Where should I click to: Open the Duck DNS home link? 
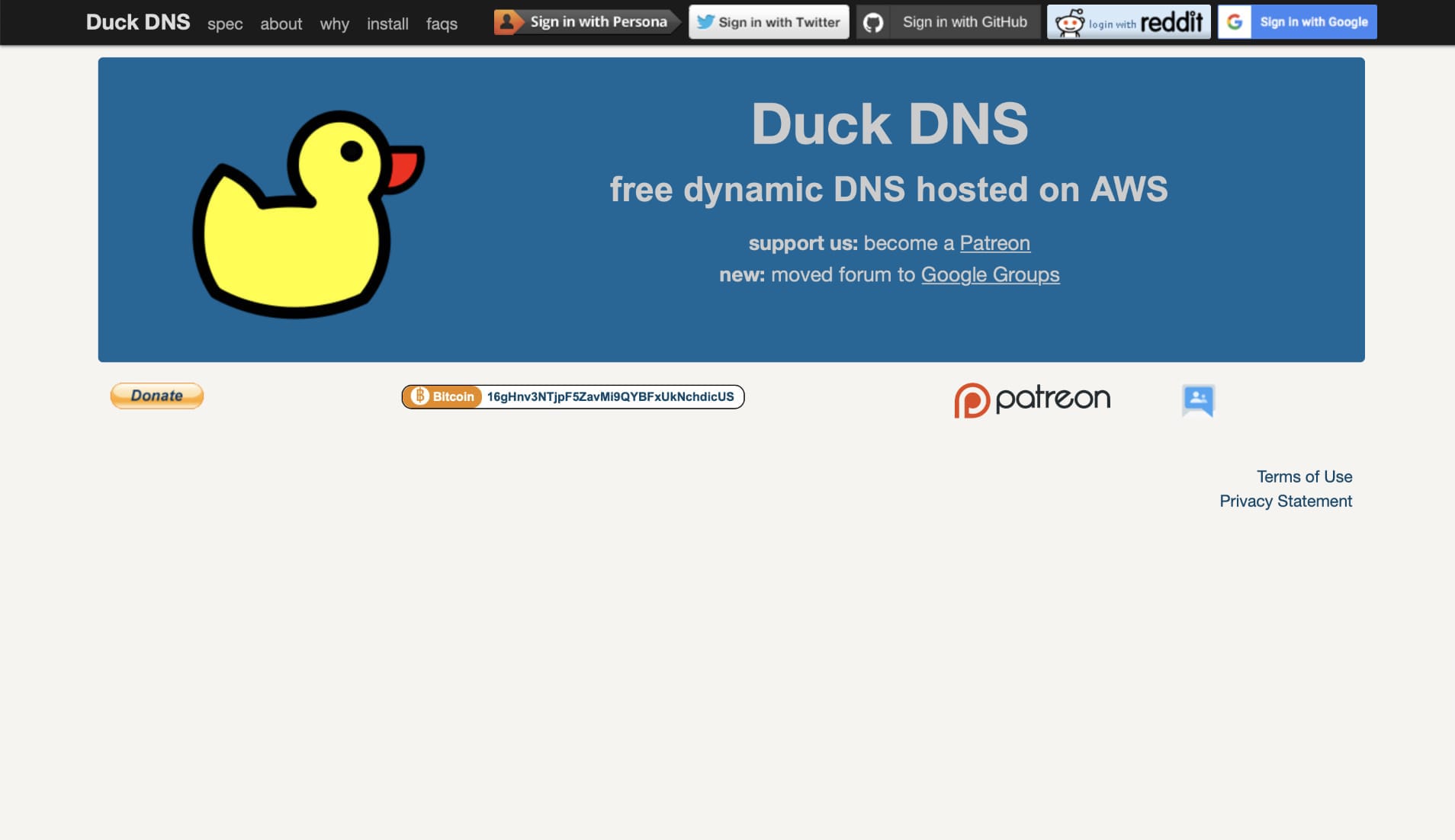138,22
